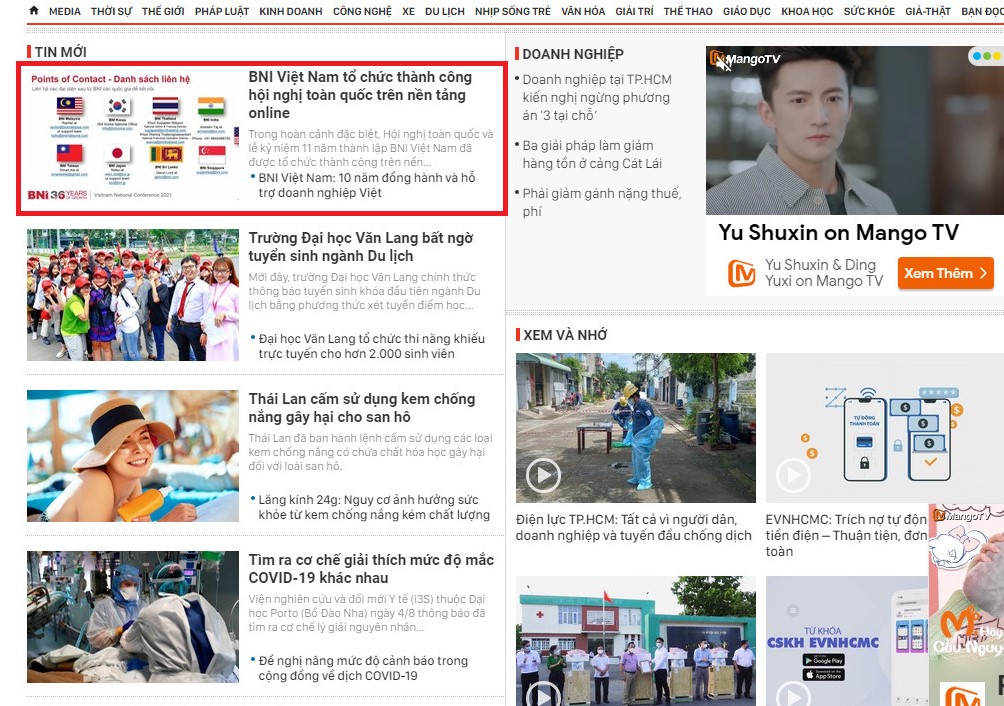
Task: Open the ad options colored dots
Action: pyautogui.click(x=987, y=56)
